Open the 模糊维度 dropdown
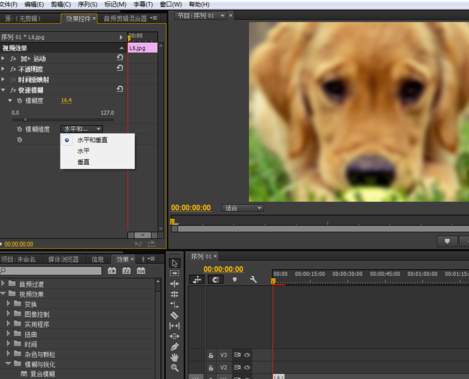The height and width of the screenshot is (379, 469). tap(81, 129)
